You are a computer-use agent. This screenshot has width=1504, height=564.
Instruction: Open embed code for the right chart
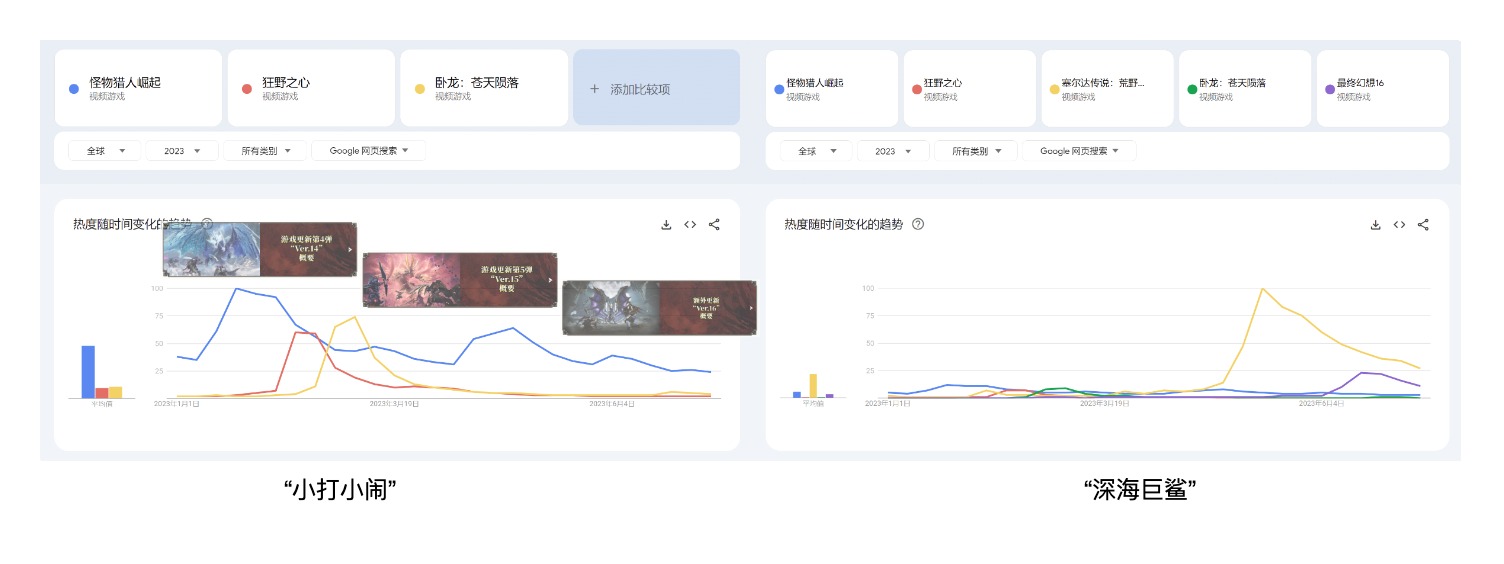pos(1400,225)
